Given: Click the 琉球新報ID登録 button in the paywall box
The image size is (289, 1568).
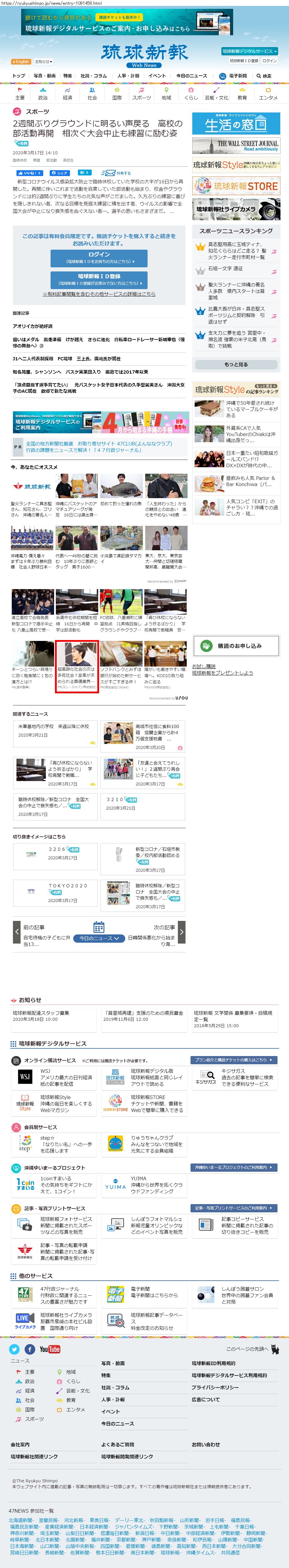Looking at the screenshot, I should [x=98, y=280].
